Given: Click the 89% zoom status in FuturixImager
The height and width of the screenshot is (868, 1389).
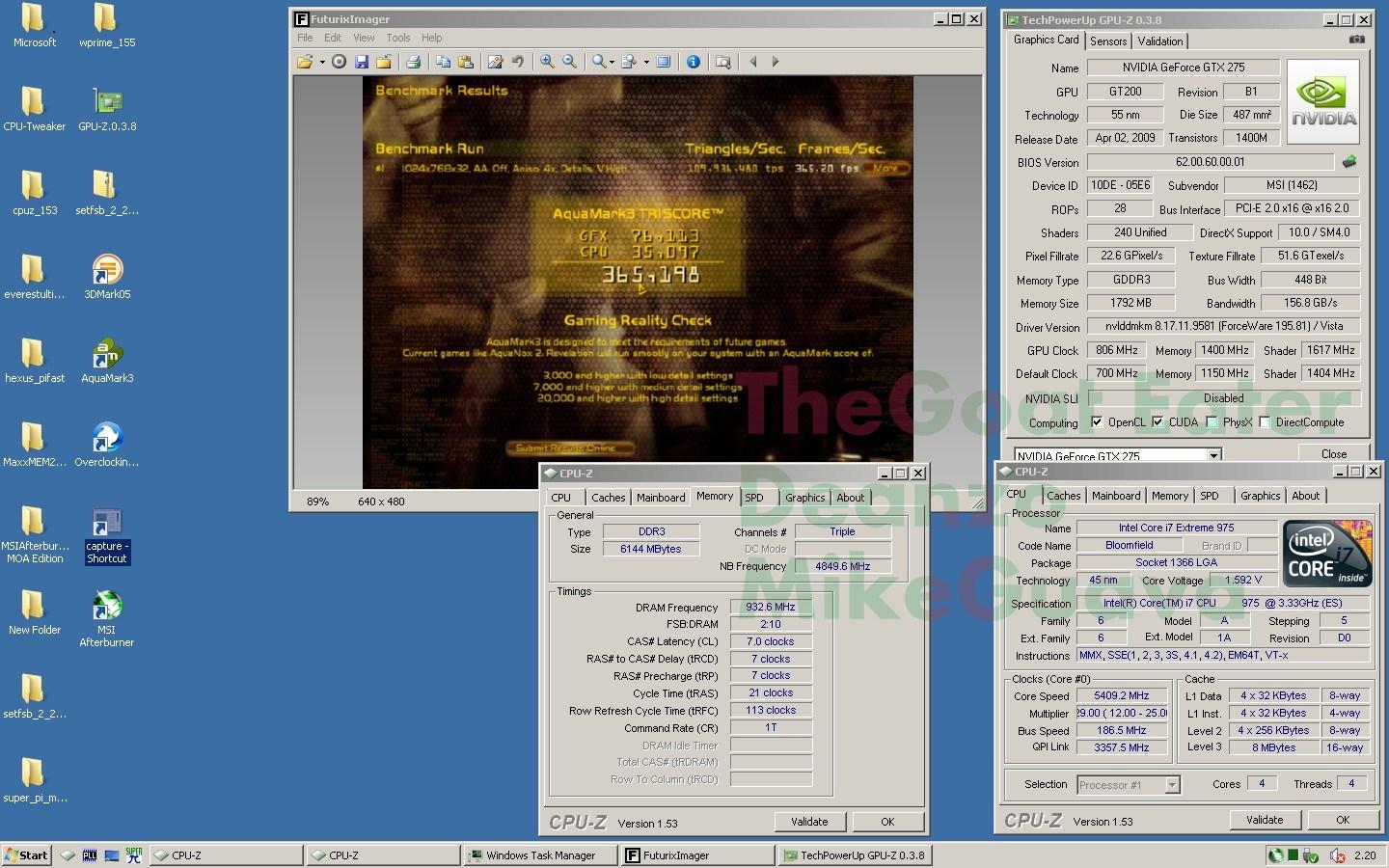Looking at the screenshot, I should pos(317,502).
